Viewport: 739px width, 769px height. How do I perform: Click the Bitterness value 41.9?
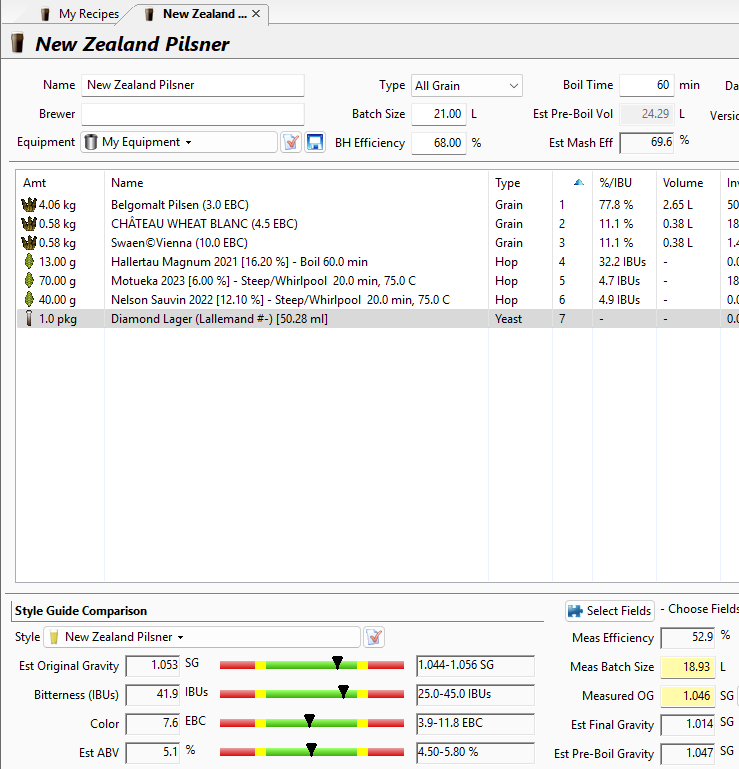tap(153, 694)
